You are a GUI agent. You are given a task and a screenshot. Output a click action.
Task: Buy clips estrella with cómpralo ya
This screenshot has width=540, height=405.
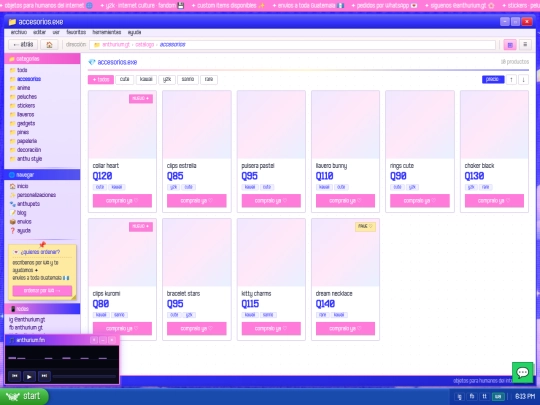[197, 201]
